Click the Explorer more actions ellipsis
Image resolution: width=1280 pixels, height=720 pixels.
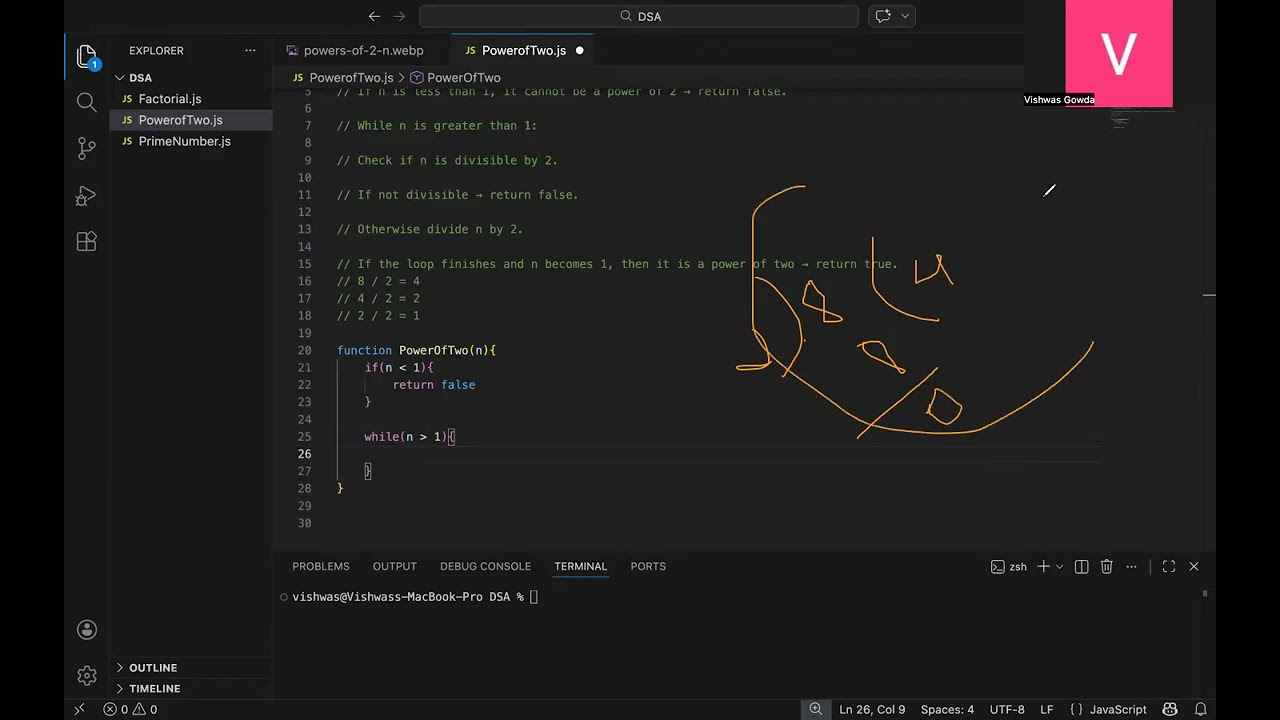tap(250, 50)
